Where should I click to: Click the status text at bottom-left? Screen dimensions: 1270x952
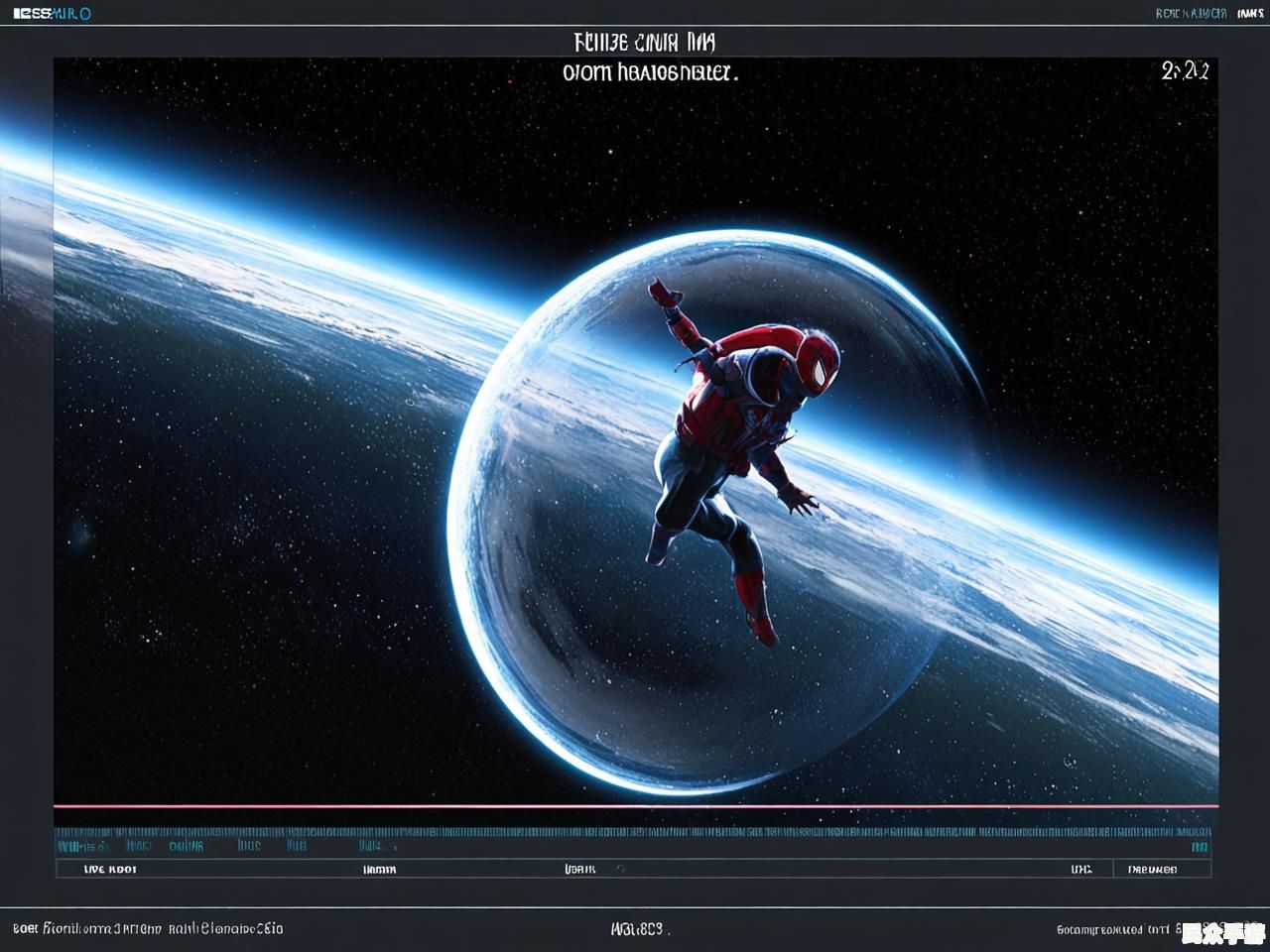[149, 929]
